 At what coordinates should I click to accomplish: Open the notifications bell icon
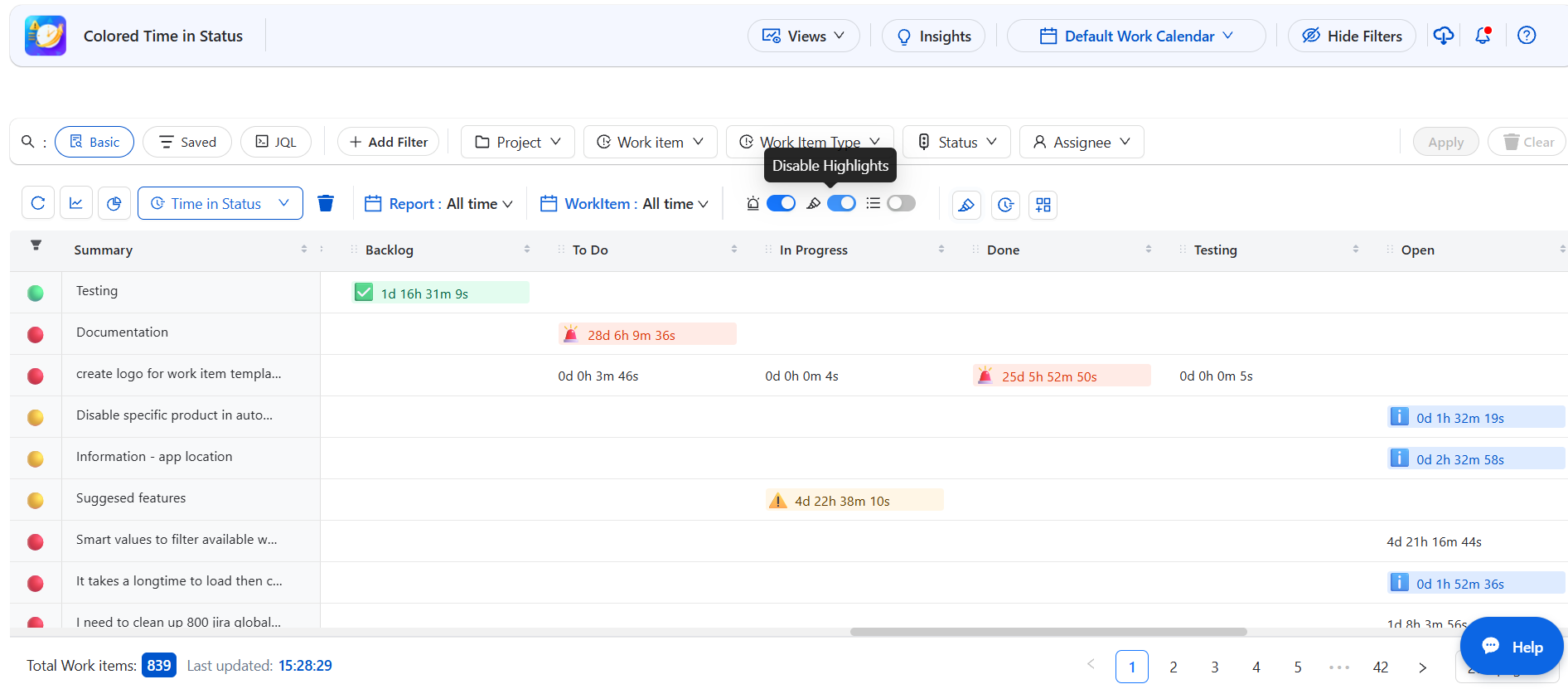(1483, 36)
